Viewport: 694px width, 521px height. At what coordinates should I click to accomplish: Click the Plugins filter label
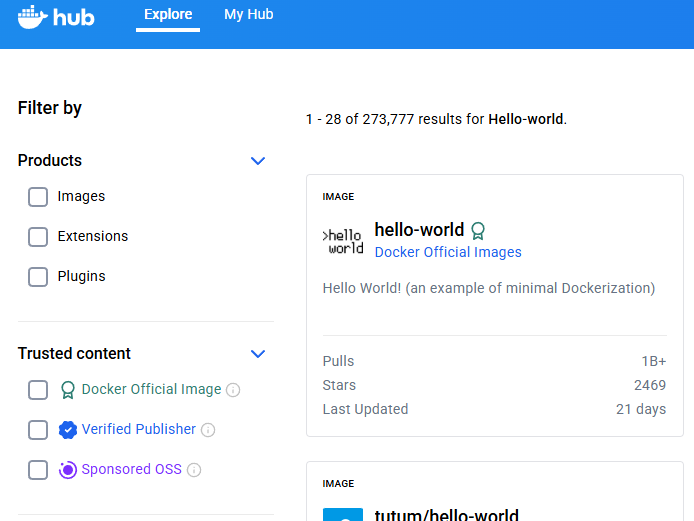click(81, 276)
